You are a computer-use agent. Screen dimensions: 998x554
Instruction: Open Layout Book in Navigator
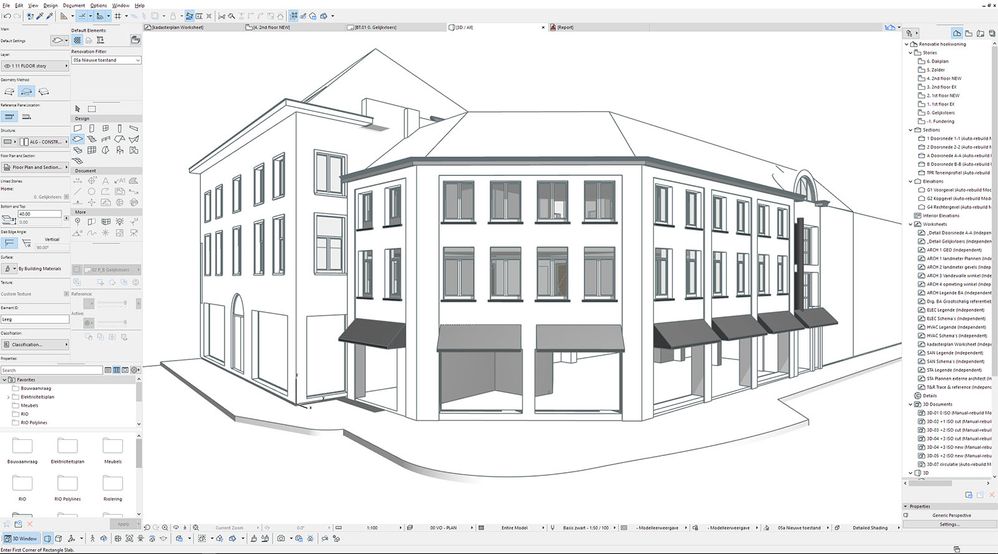pos(980,33)
